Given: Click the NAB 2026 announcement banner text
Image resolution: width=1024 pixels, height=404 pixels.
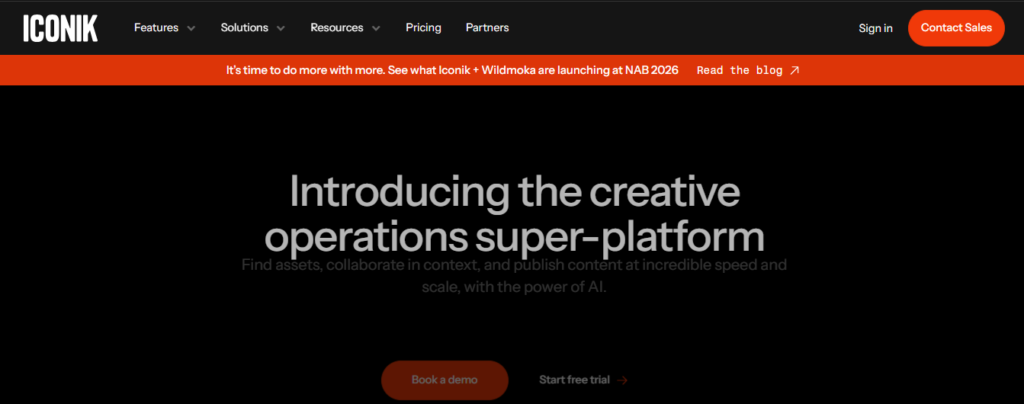Looking at the screenshot, I should coord(452,70).
